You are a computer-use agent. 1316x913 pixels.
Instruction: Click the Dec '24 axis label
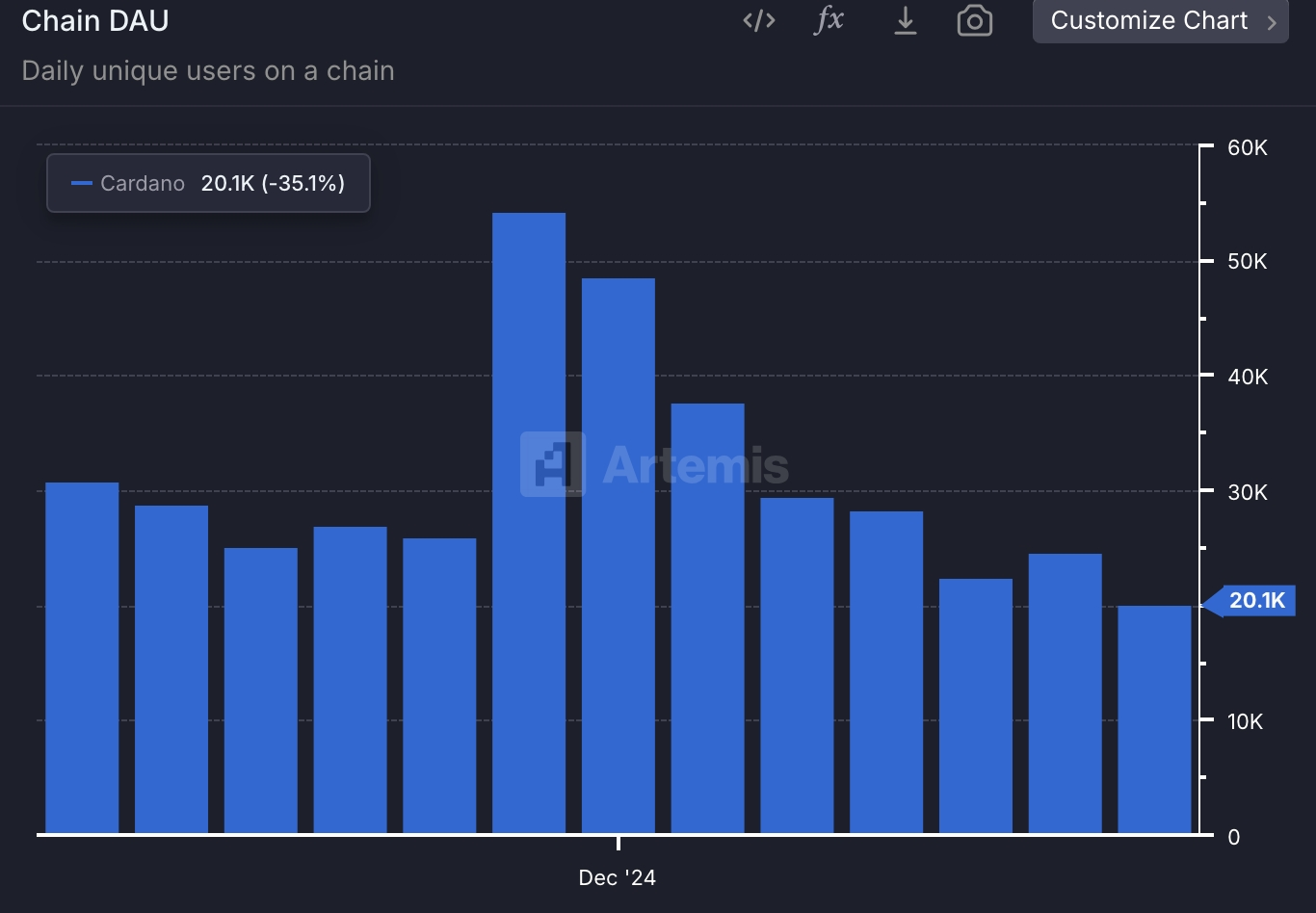pyautogui.click(x=618, y=877)
